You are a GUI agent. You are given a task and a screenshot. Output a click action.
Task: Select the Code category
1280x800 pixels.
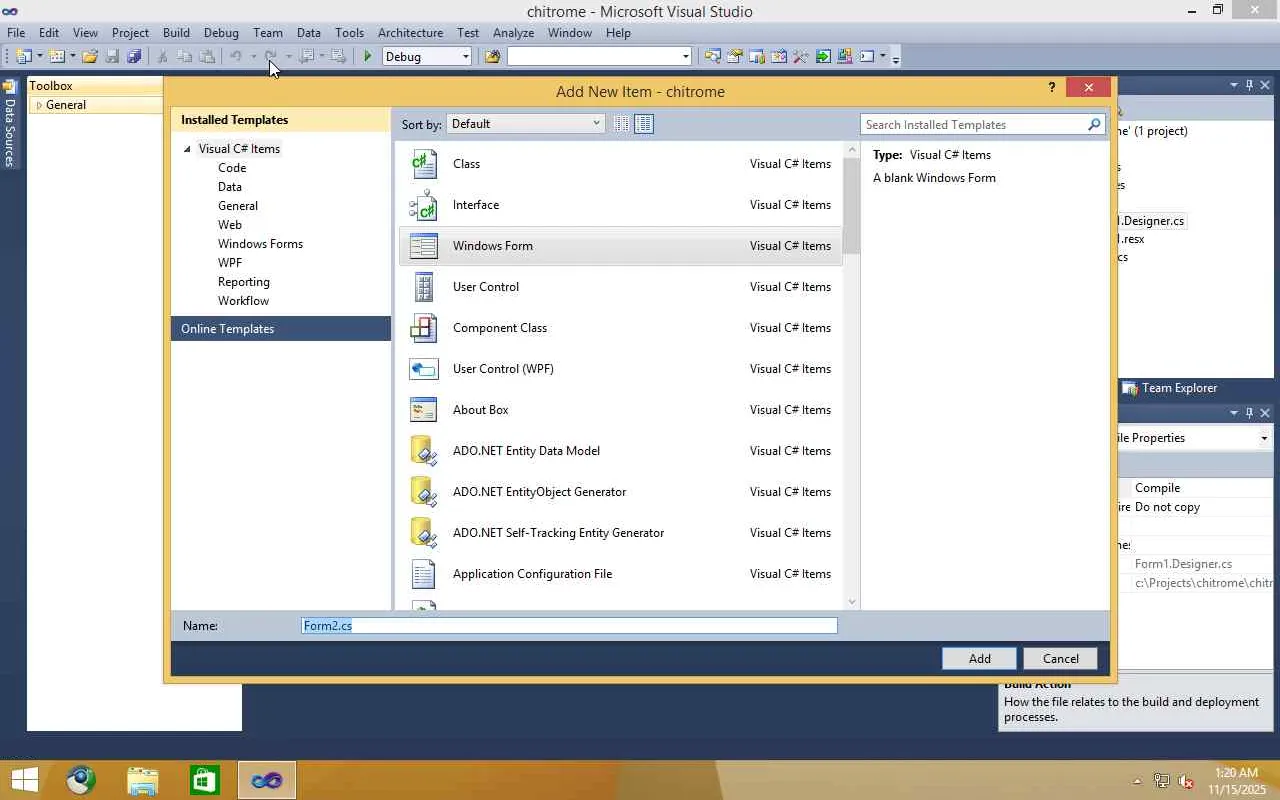232,168
